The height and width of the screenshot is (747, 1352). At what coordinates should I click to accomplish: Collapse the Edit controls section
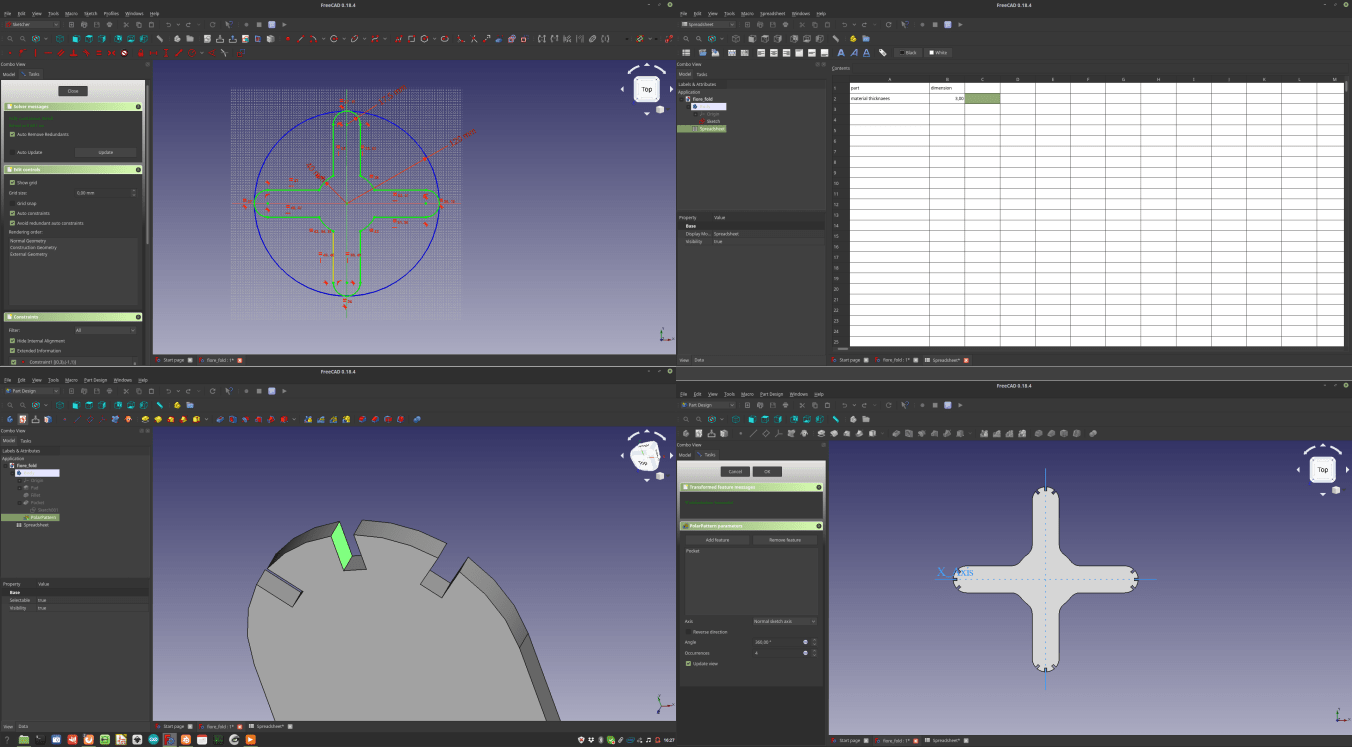coord(138,169)
